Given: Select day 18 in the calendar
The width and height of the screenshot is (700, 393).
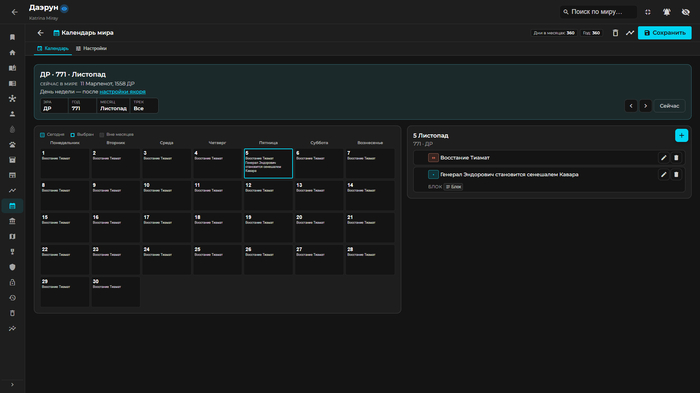Looking at the screenshot, I should 217,228.
